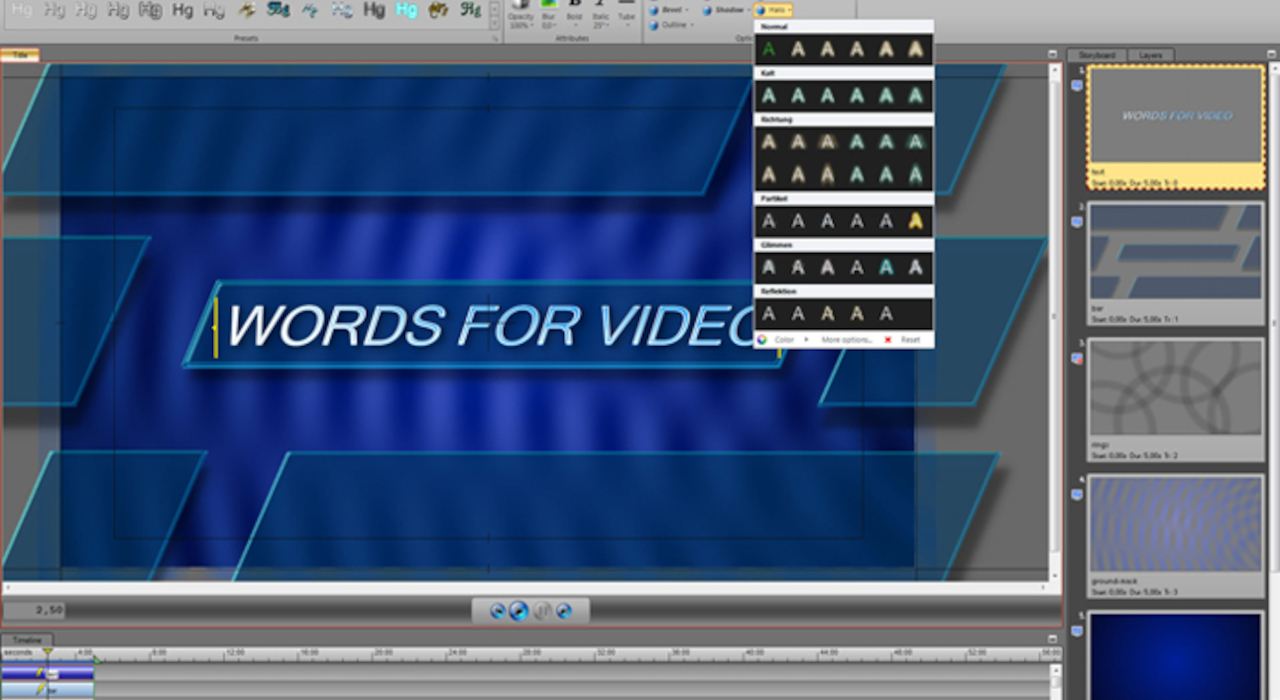Click the rewind-to-start playback button

click(x=497, y=611)
